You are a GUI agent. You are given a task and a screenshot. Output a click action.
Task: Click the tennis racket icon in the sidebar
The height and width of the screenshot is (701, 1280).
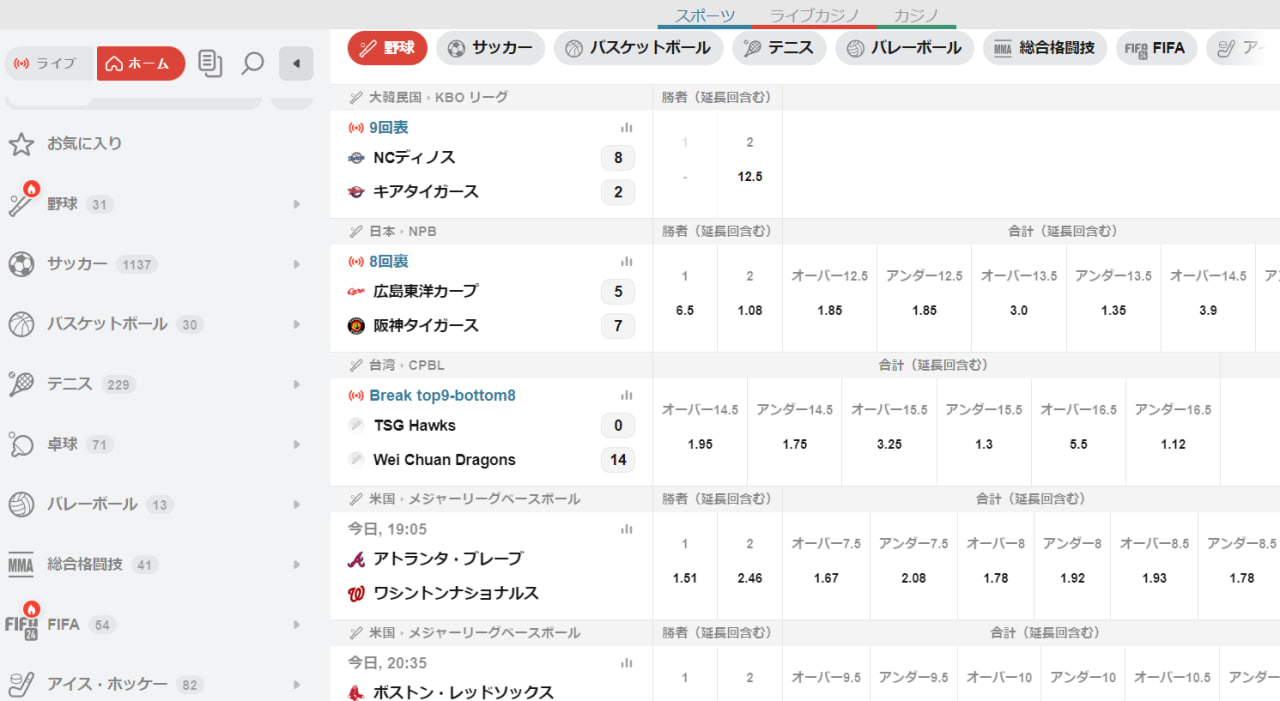pos(21,384)
